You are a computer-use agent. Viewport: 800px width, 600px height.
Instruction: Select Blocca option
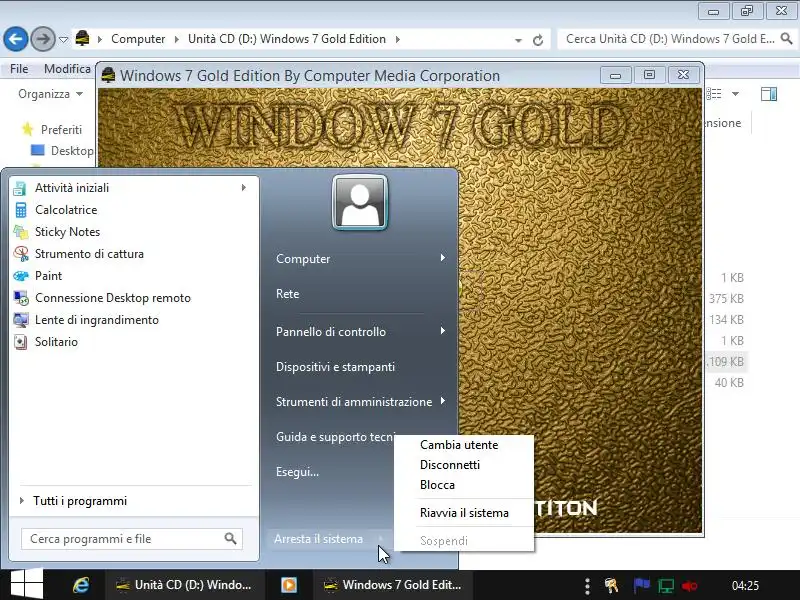click(x=437, y=485)
